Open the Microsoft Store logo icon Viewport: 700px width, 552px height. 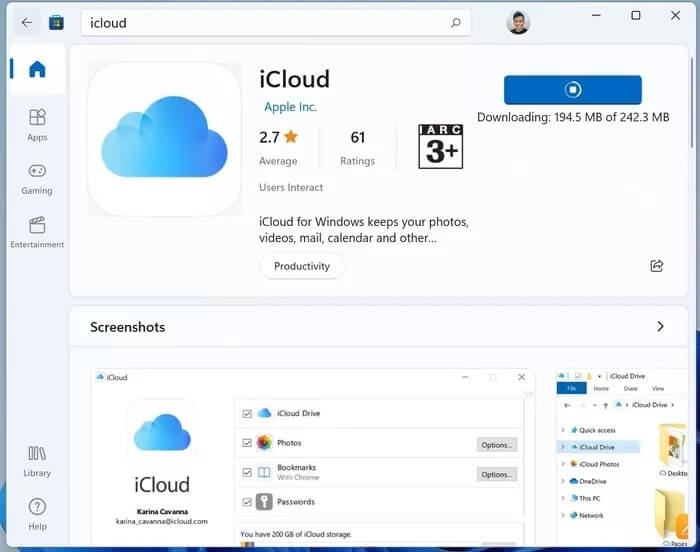tap(56, 22)
